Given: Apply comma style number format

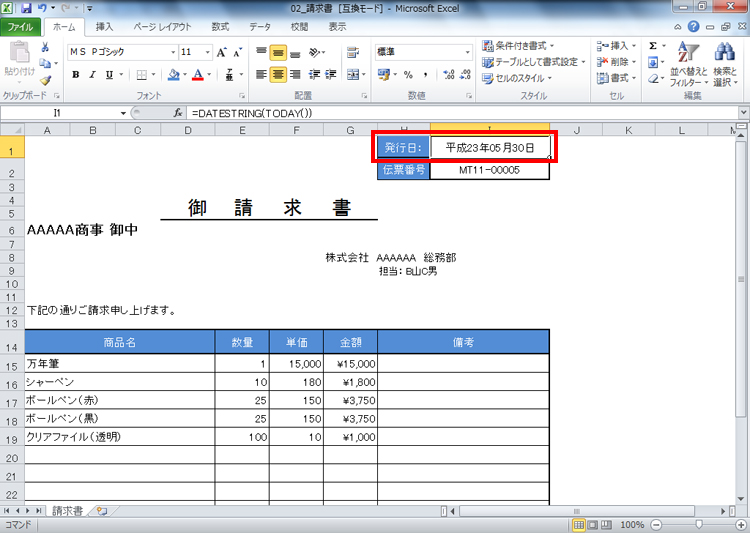Looking at the screenshot, I should click(x=425, y=75).
